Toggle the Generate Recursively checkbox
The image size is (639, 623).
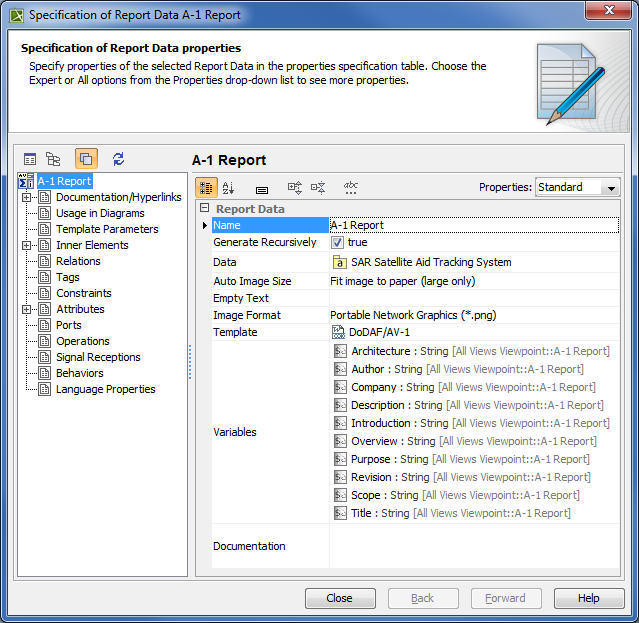pyautogui.click(x=337, y=242)
